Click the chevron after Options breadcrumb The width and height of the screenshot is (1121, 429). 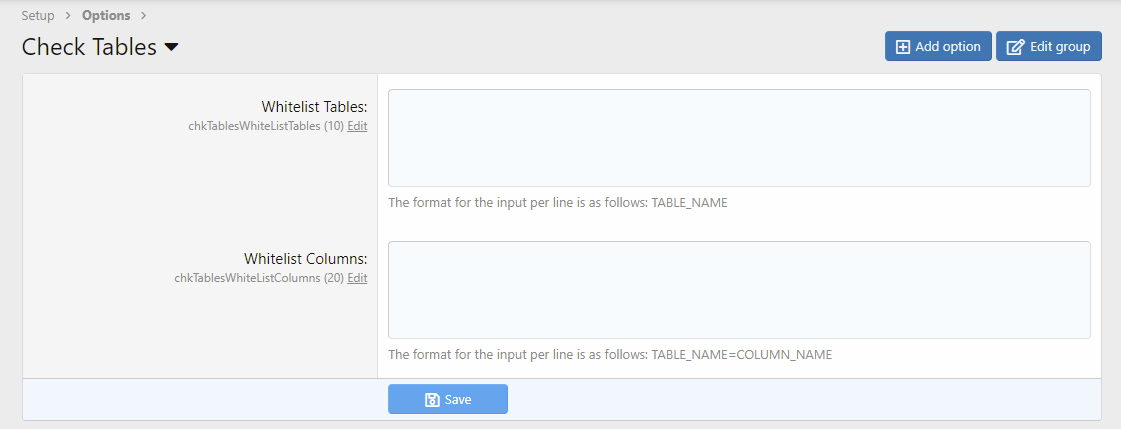tap(144, 15)
